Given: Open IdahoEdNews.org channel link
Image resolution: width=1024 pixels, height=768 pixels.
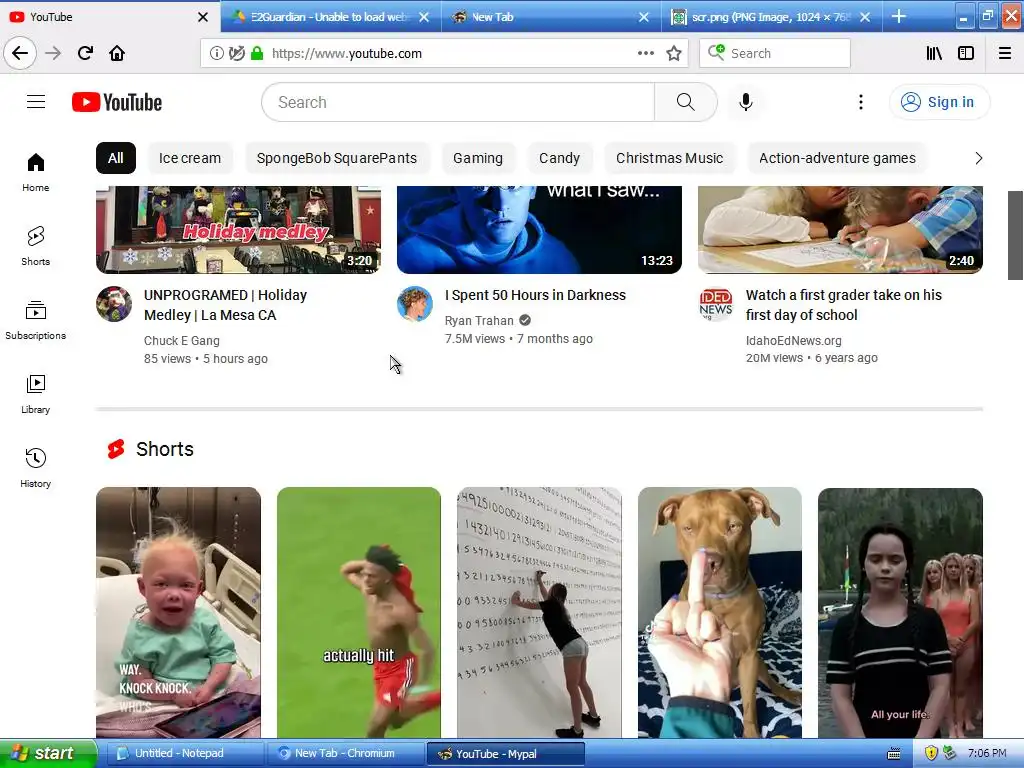Looking at the screenshot, I should [x=793, y=341].
